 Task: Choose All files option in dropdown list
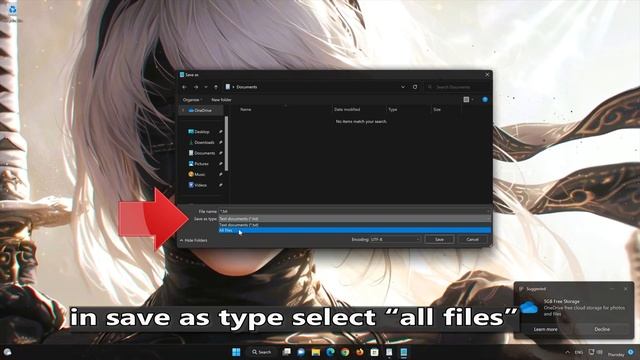point(354,230)
